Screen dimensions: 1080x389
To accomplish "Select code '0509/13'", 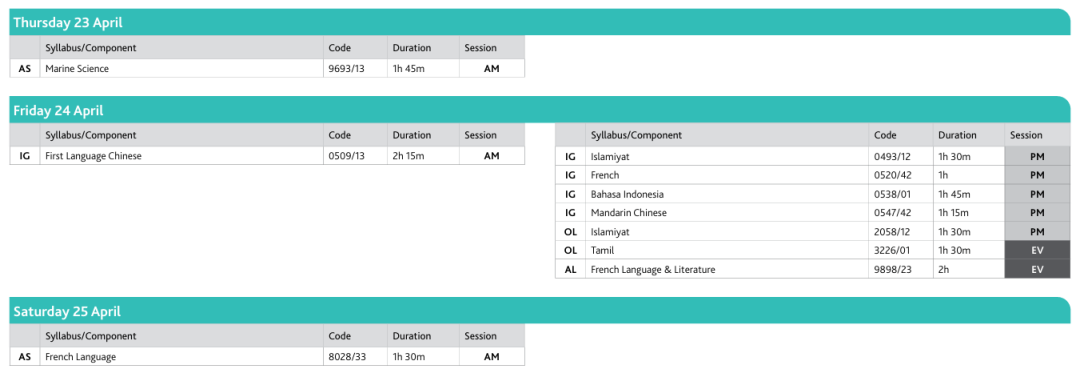I will (x=355, y=156).
